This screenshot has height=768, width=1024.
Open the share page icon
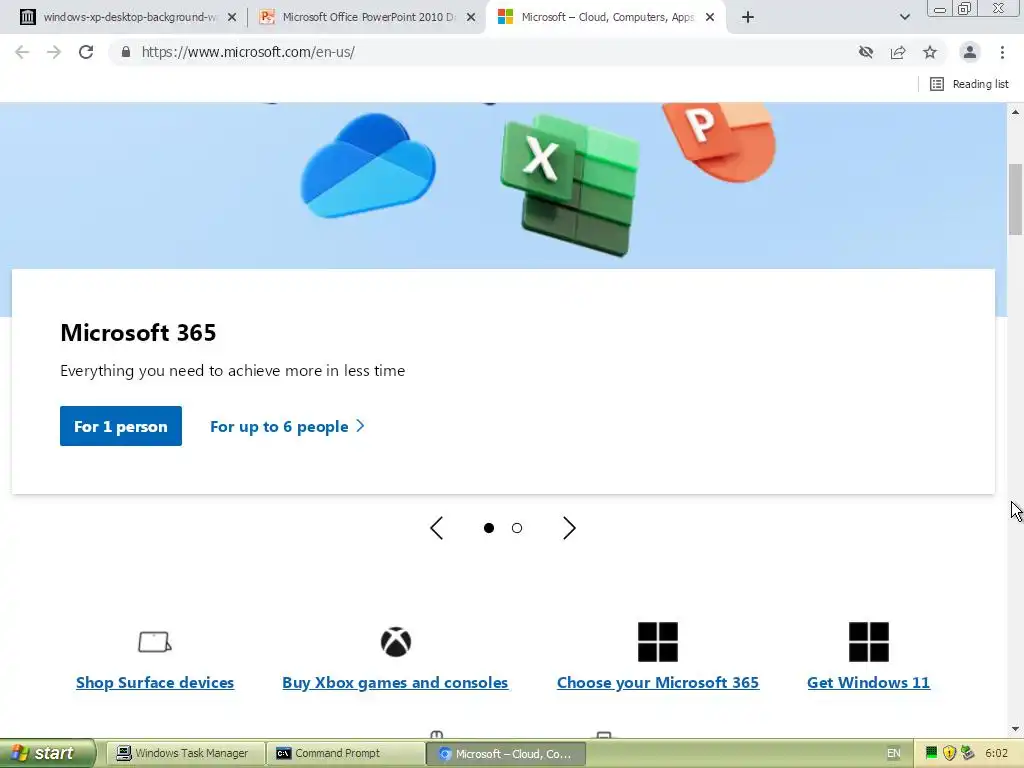tap(898, 52)
